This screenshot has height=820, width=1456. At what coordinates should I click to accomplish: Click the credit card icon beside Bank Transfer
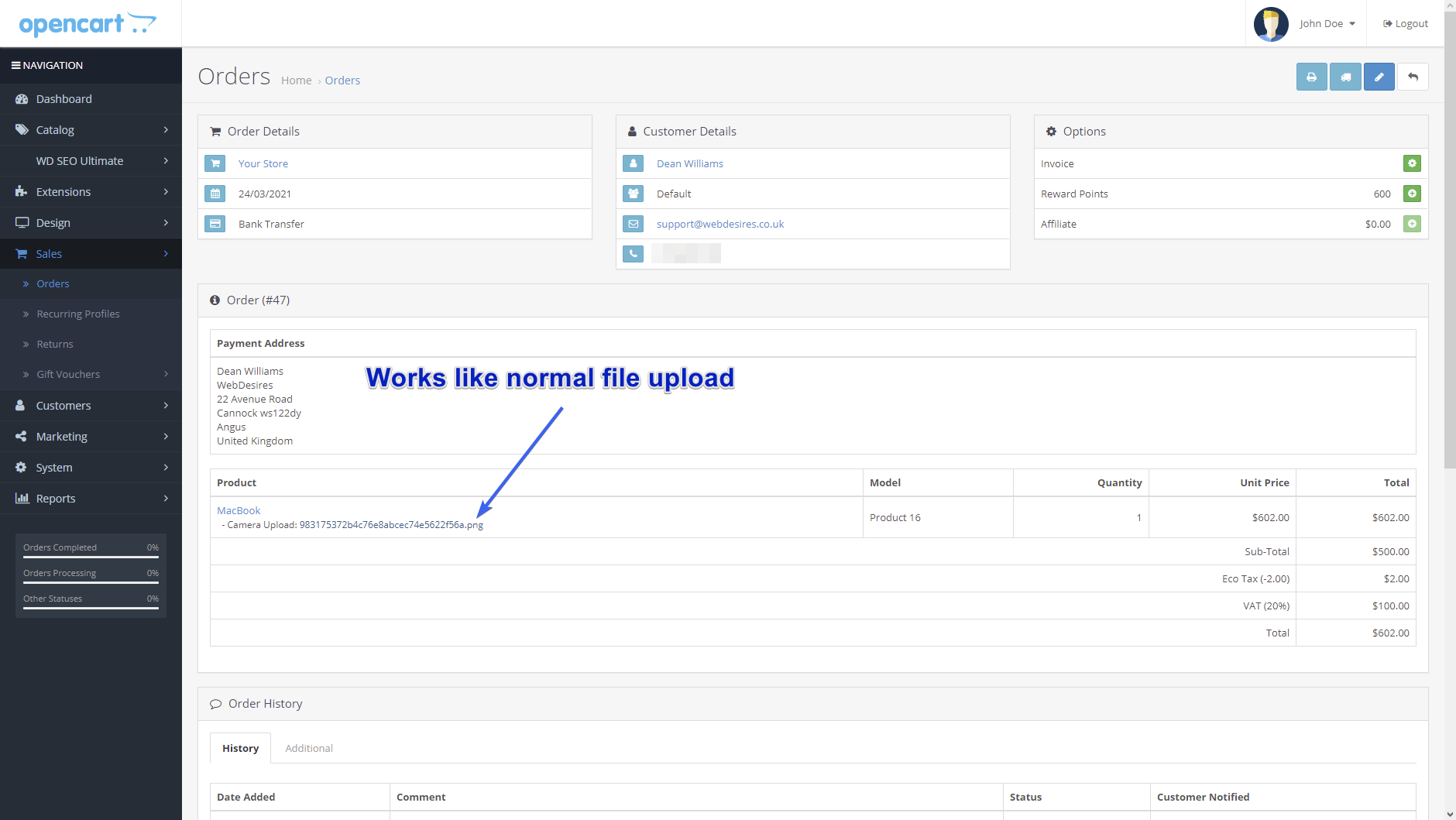pos(215,224)
